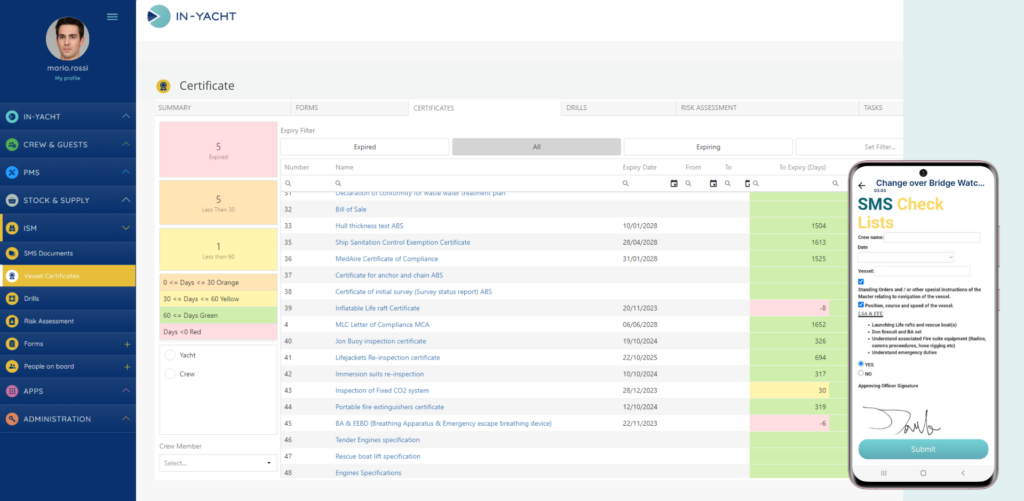1024x501 pixels.
Task: Switch to the Certificates tab
Action: point(483,108)
